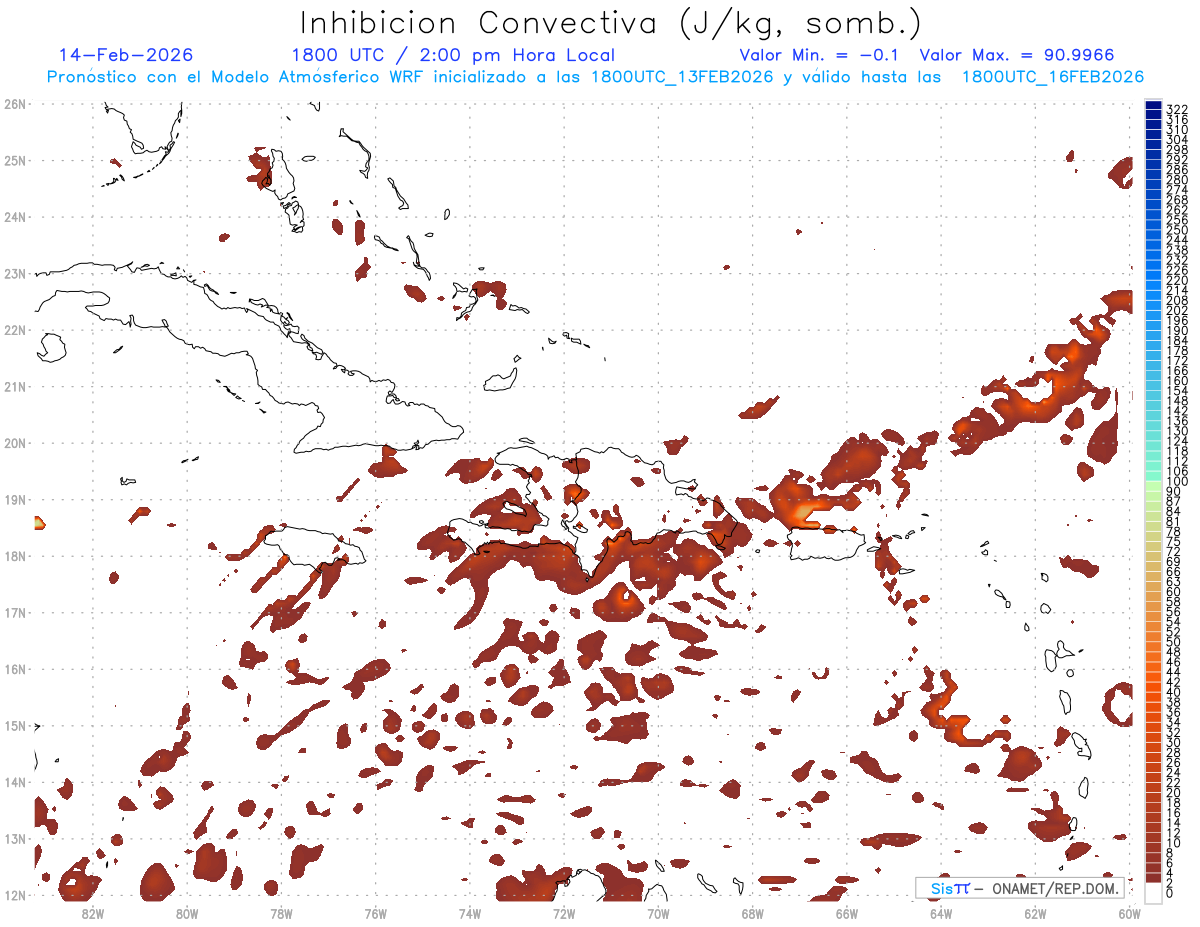Screen dimensions: 1200x927
Task: Click the '68W' longitude label
Action: point(753,913)
